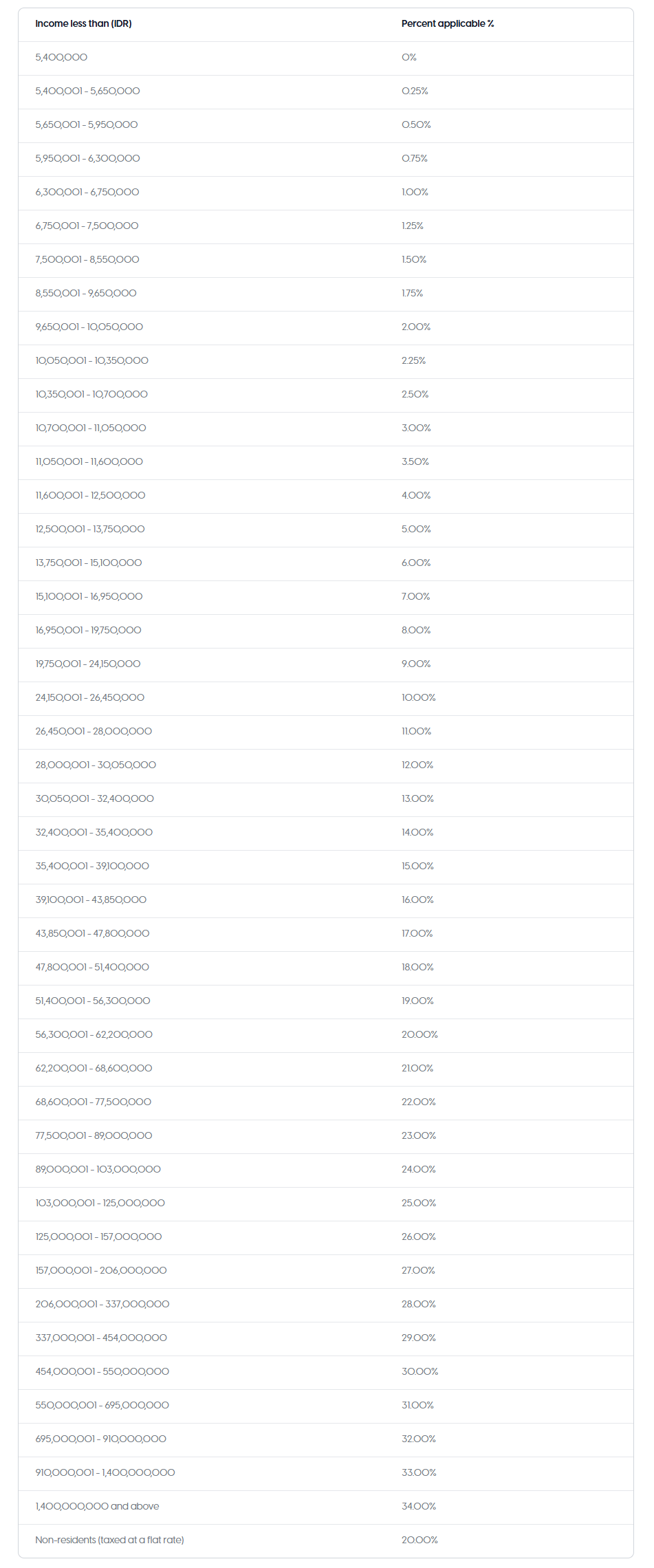Select the 39,100,001 - 43,850,000 row label
This screenshot has height=1568, width=654.
91,900
